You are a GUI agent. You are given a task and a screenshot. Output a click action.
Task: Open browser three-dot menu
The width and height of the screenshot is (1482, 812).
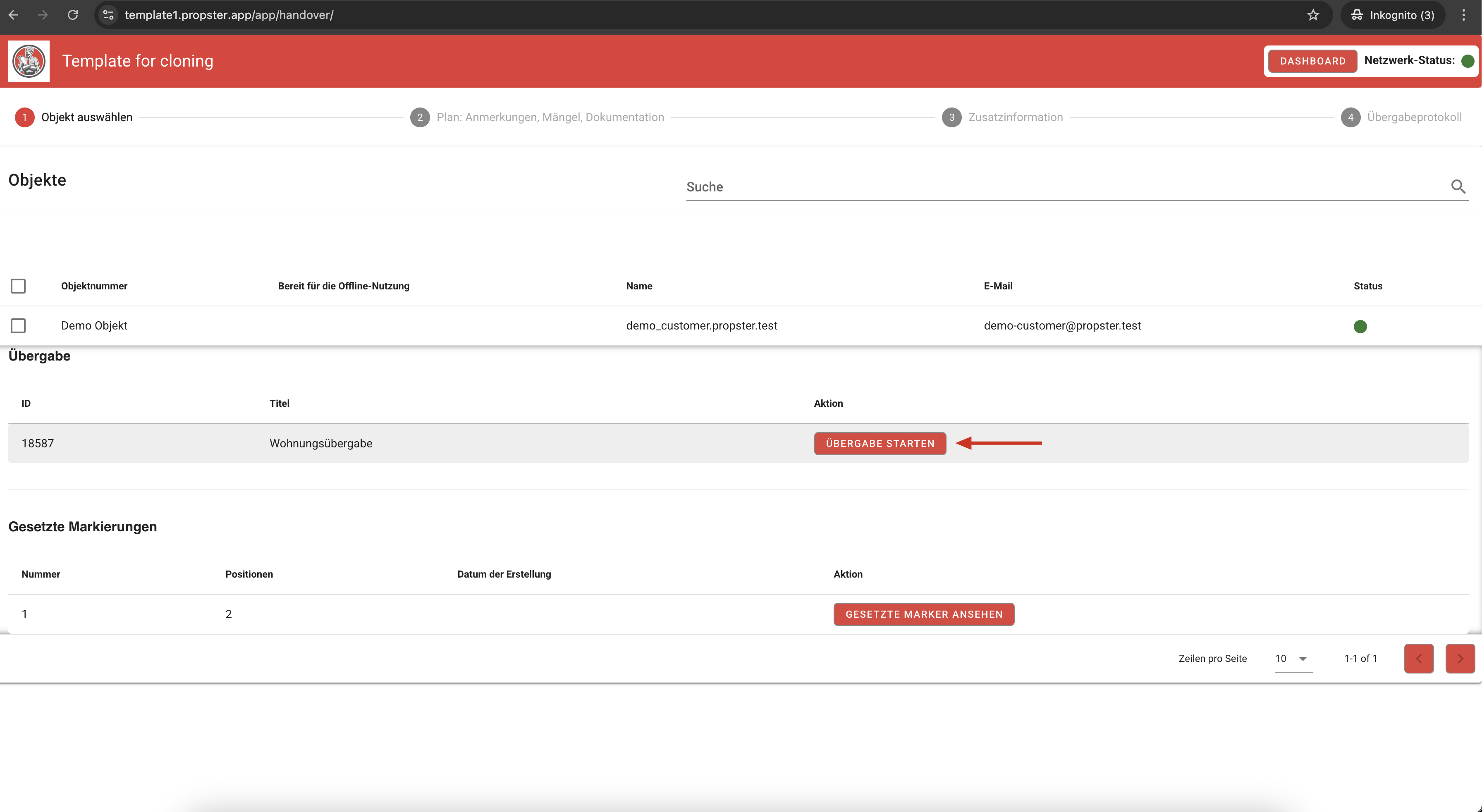pos(1463,15)
